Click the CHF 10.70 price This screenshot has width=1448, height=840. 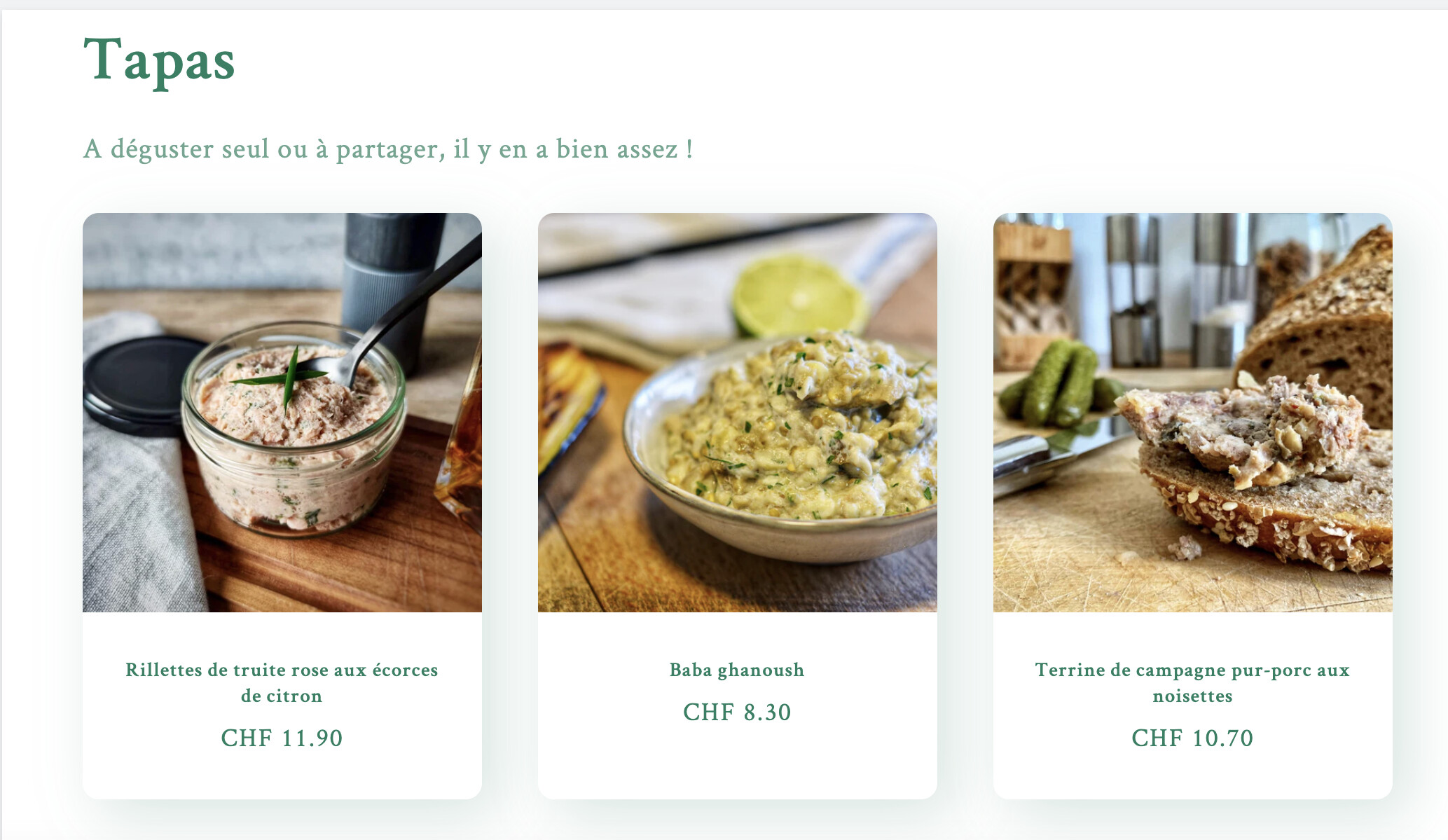(x=1192, y=738)
